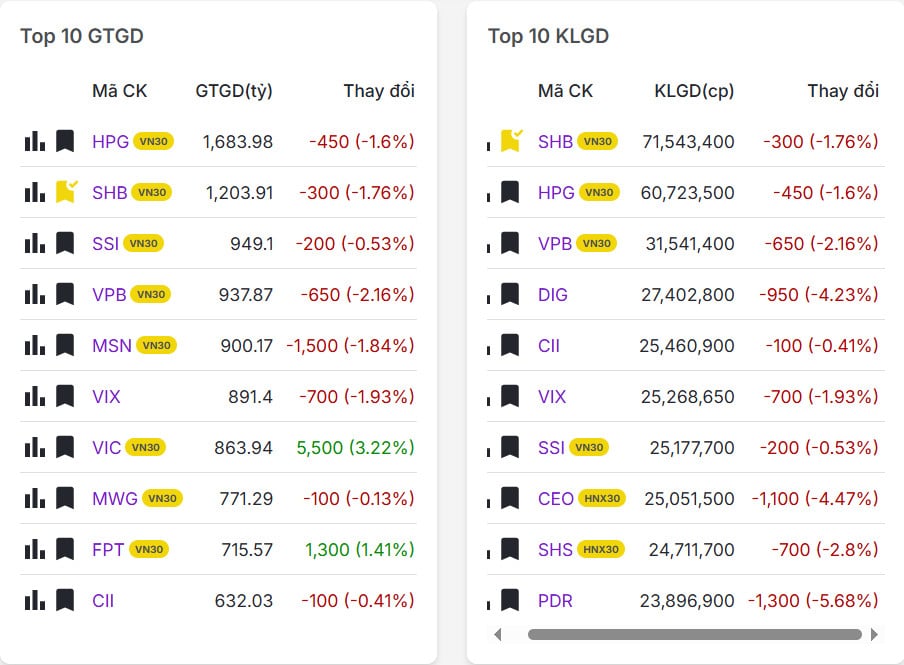Screen dimensions: 904x665
Task: Click the horizontal scrollbar left arrow
Action: point(498,634)
